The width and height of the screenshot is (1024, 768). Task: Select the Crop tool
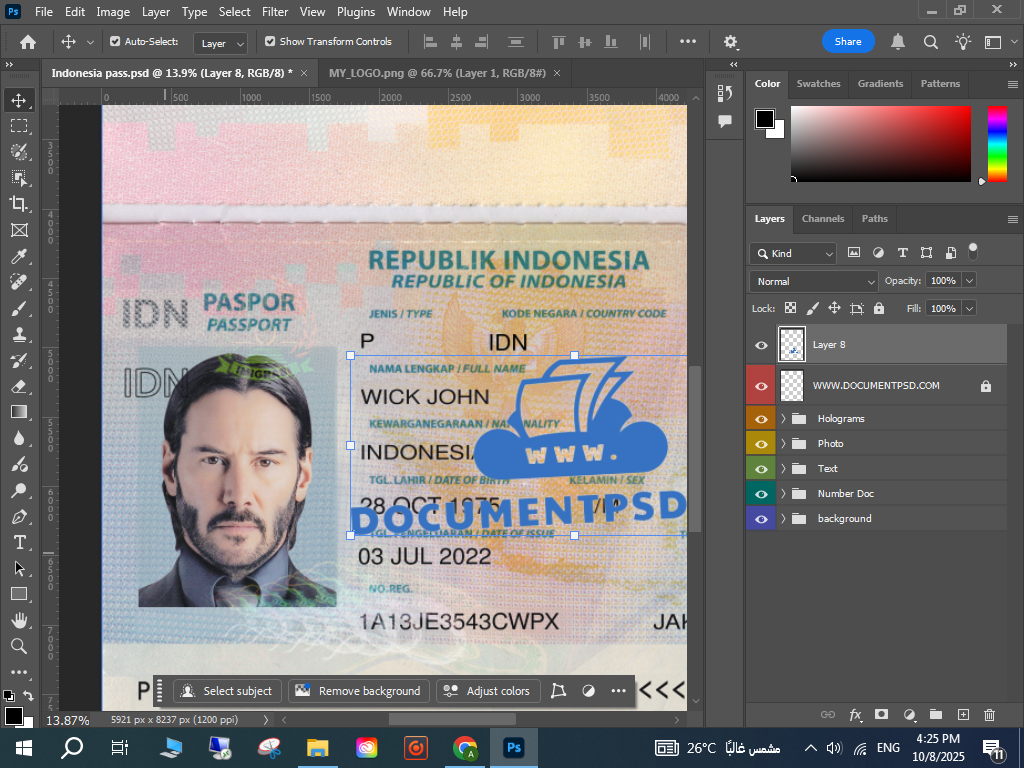point(19,204)
